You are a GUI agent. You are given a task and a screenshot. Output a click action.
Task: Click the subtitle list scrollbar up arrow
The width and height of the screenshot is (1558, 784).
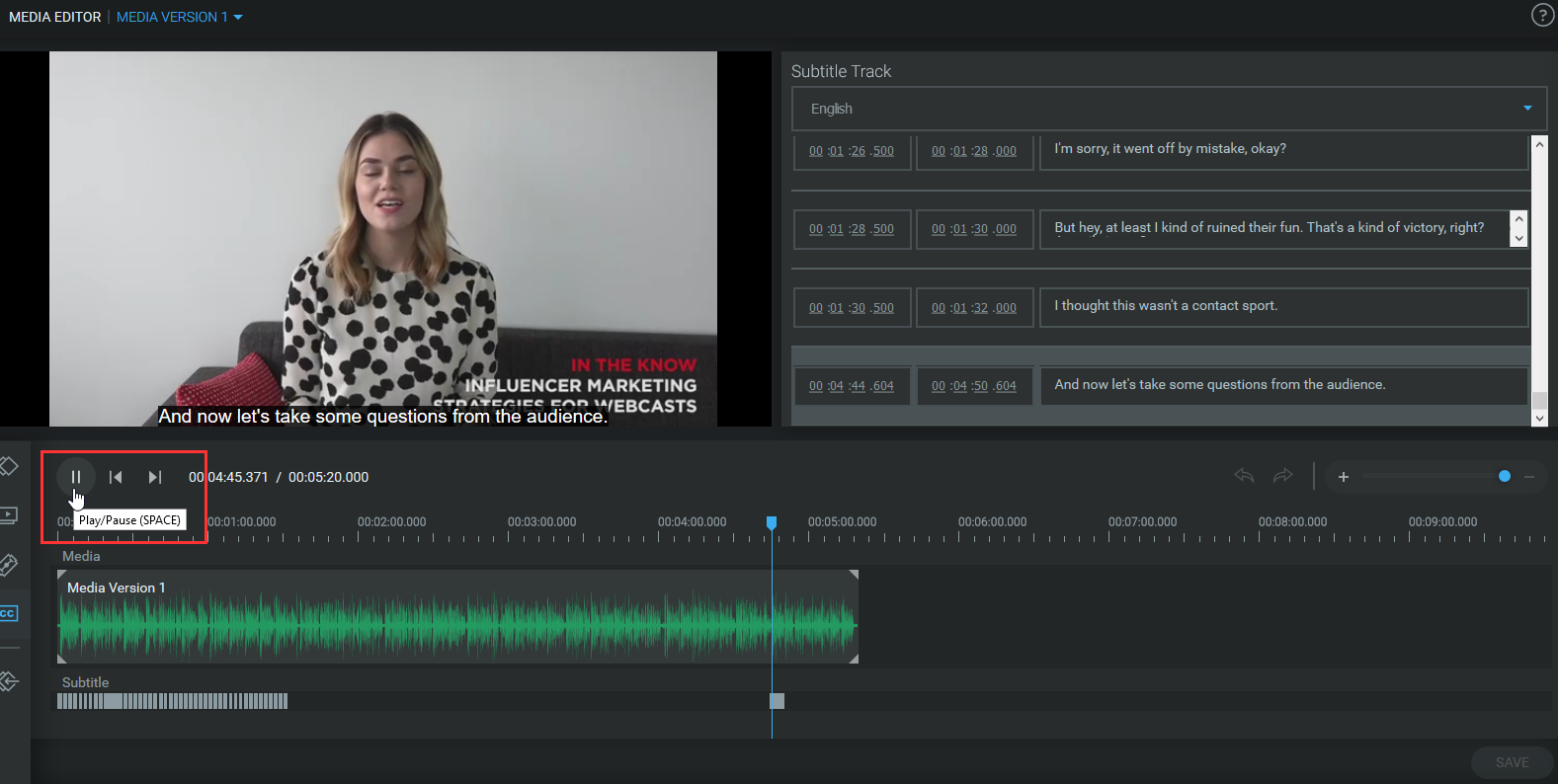tap(1539, 143)
